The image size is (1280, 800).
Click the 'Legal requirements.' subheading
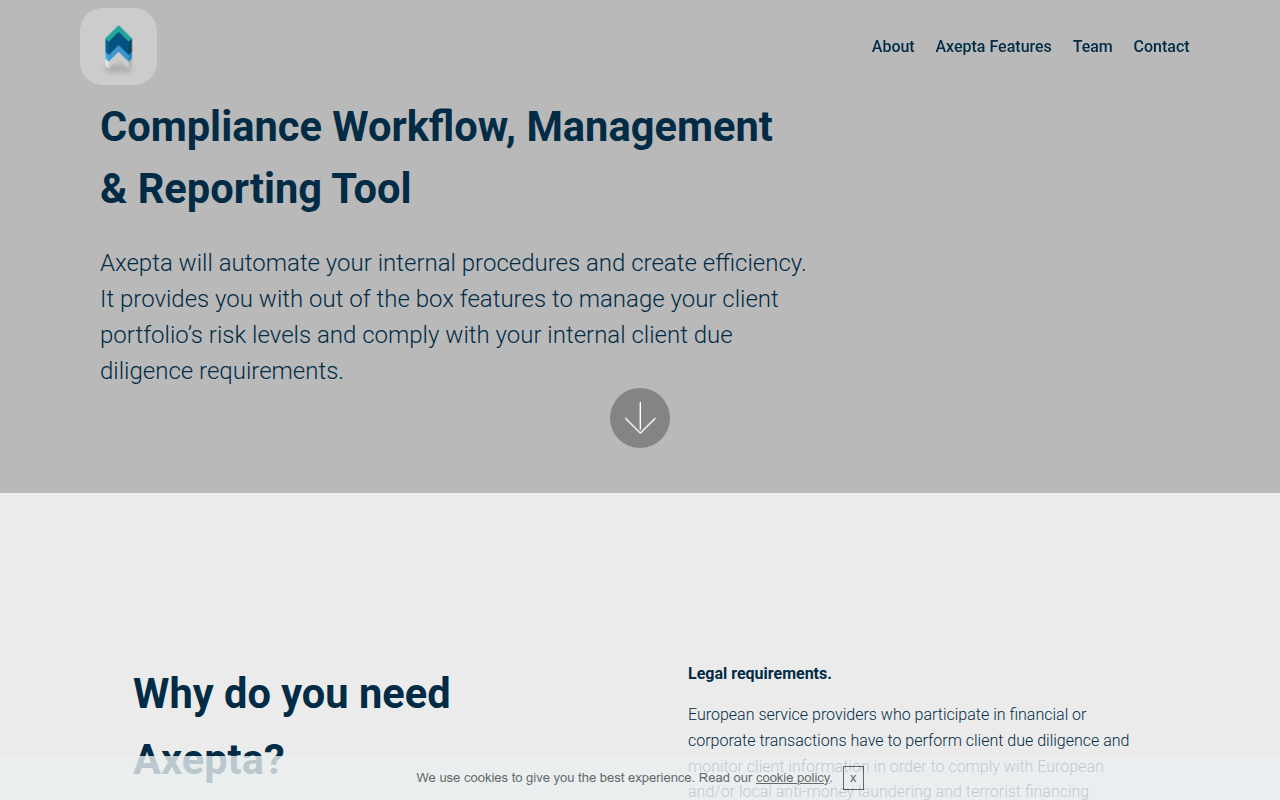tap(760, 674)
